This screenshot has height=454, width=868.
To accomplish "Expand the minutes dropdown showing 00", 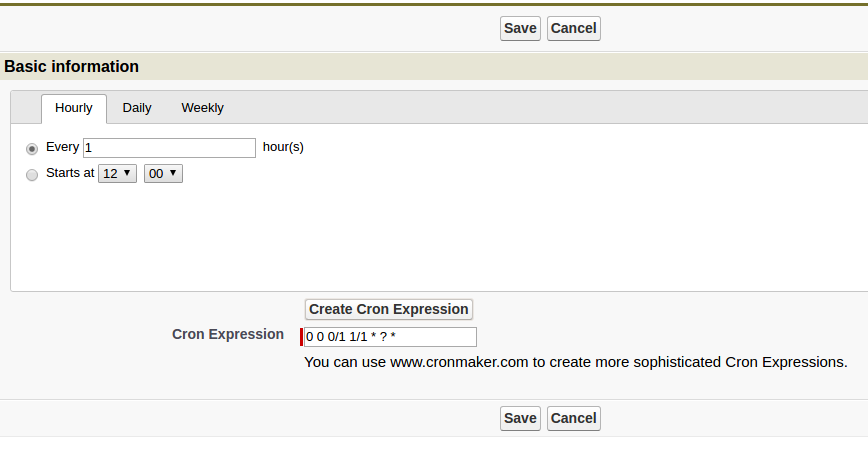I will [163, 173].
